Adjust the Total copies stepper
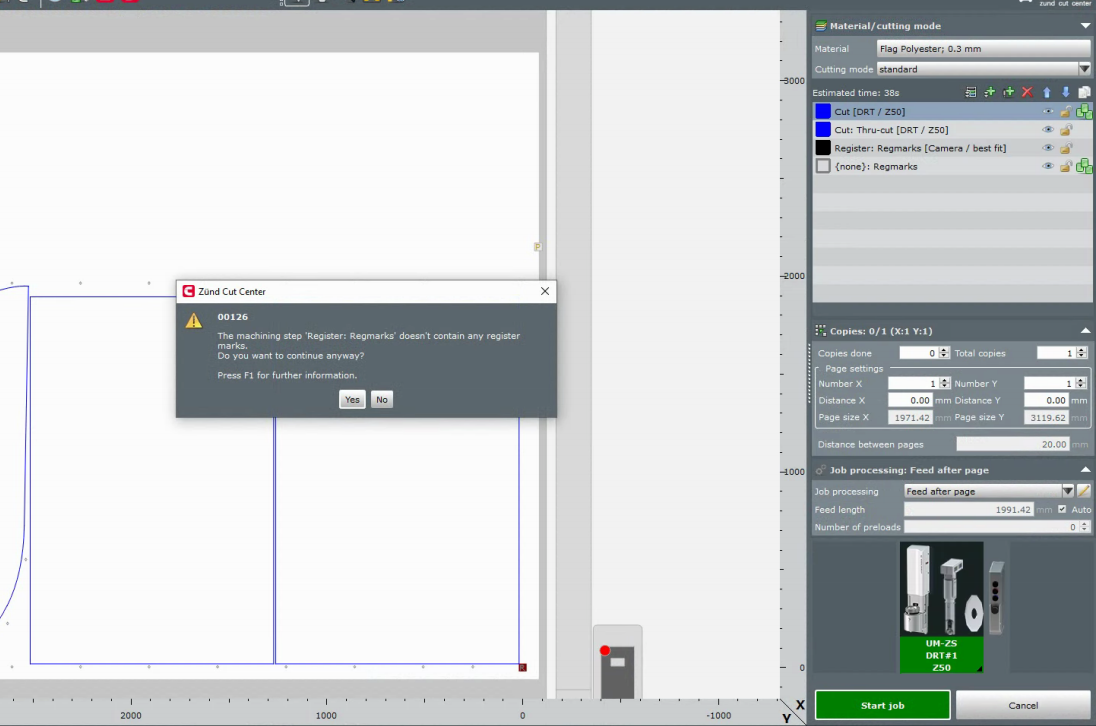This screenshot has height=726, width=1096. 1081,353
